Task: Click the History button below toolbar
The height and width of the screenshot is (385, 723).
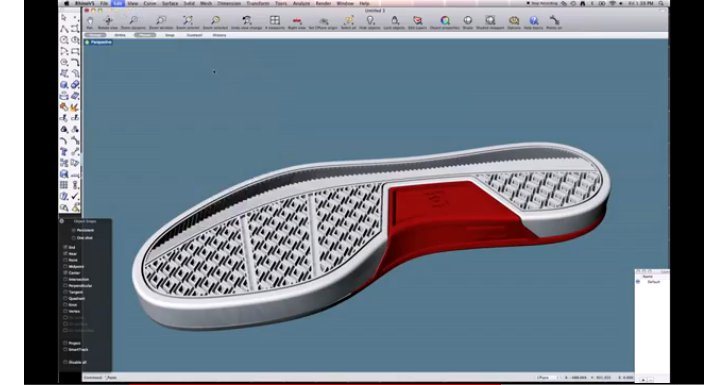Action: pyautogui.click(x=219, y=35)
